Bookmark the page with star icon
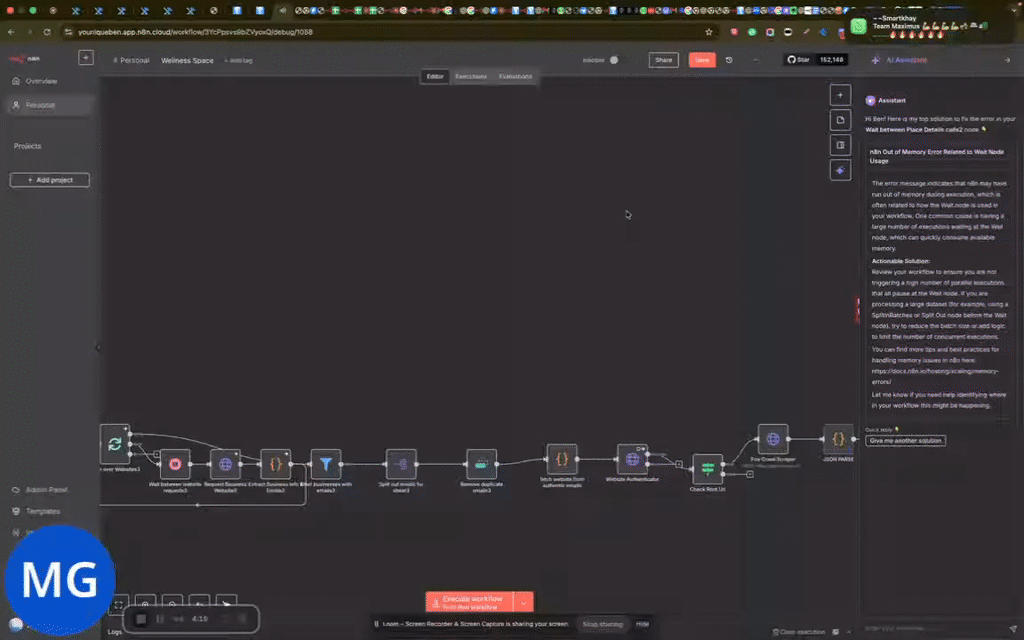This screenshot has width=1024, height=640. [x=709, y=31]
